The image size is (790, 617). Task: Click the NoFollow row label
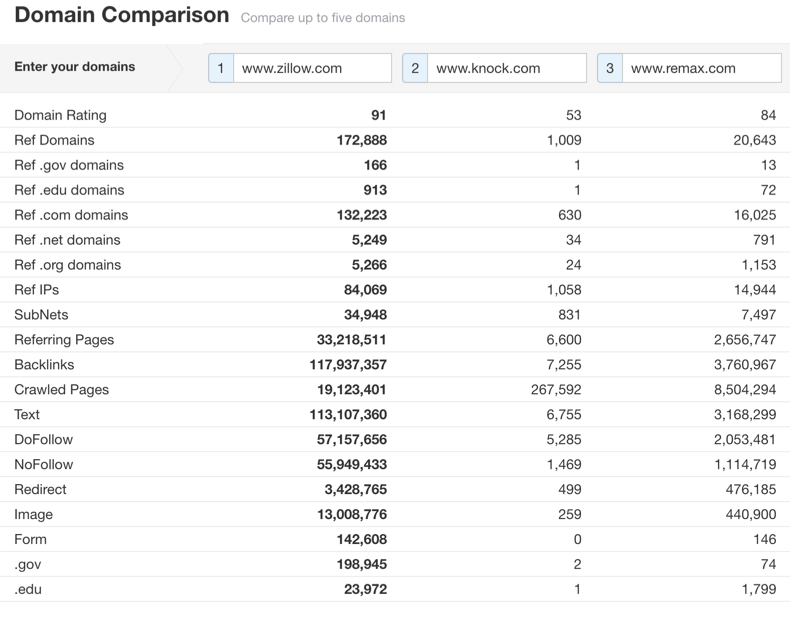click(x=44, y=464)
